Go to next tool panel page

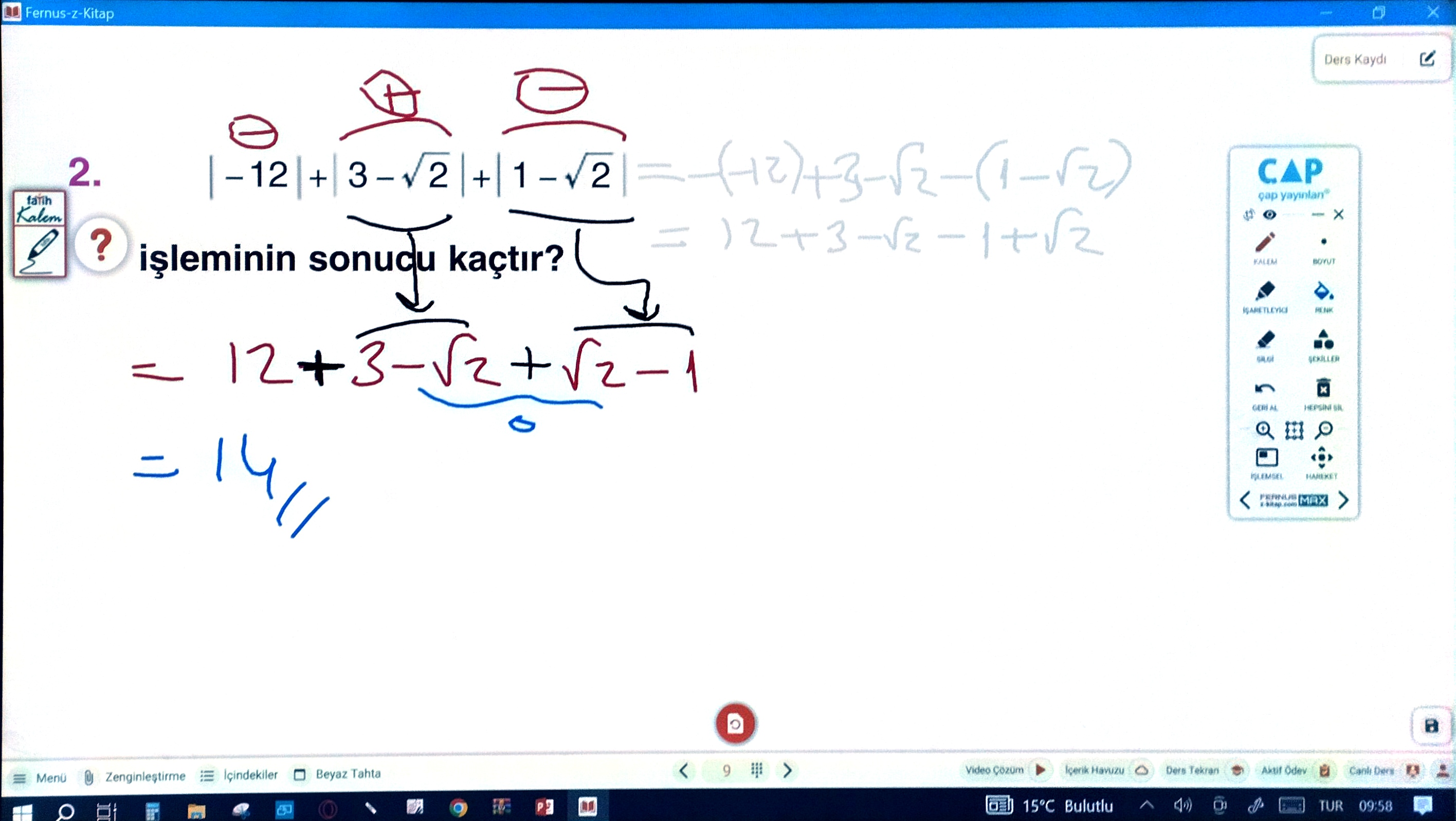tap(1343, 500)
